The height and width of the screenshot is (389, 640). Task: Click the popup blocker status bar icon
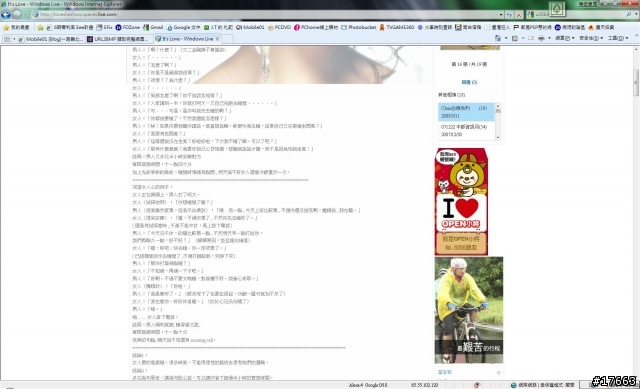pyautogui.click(x=477, y=385)
